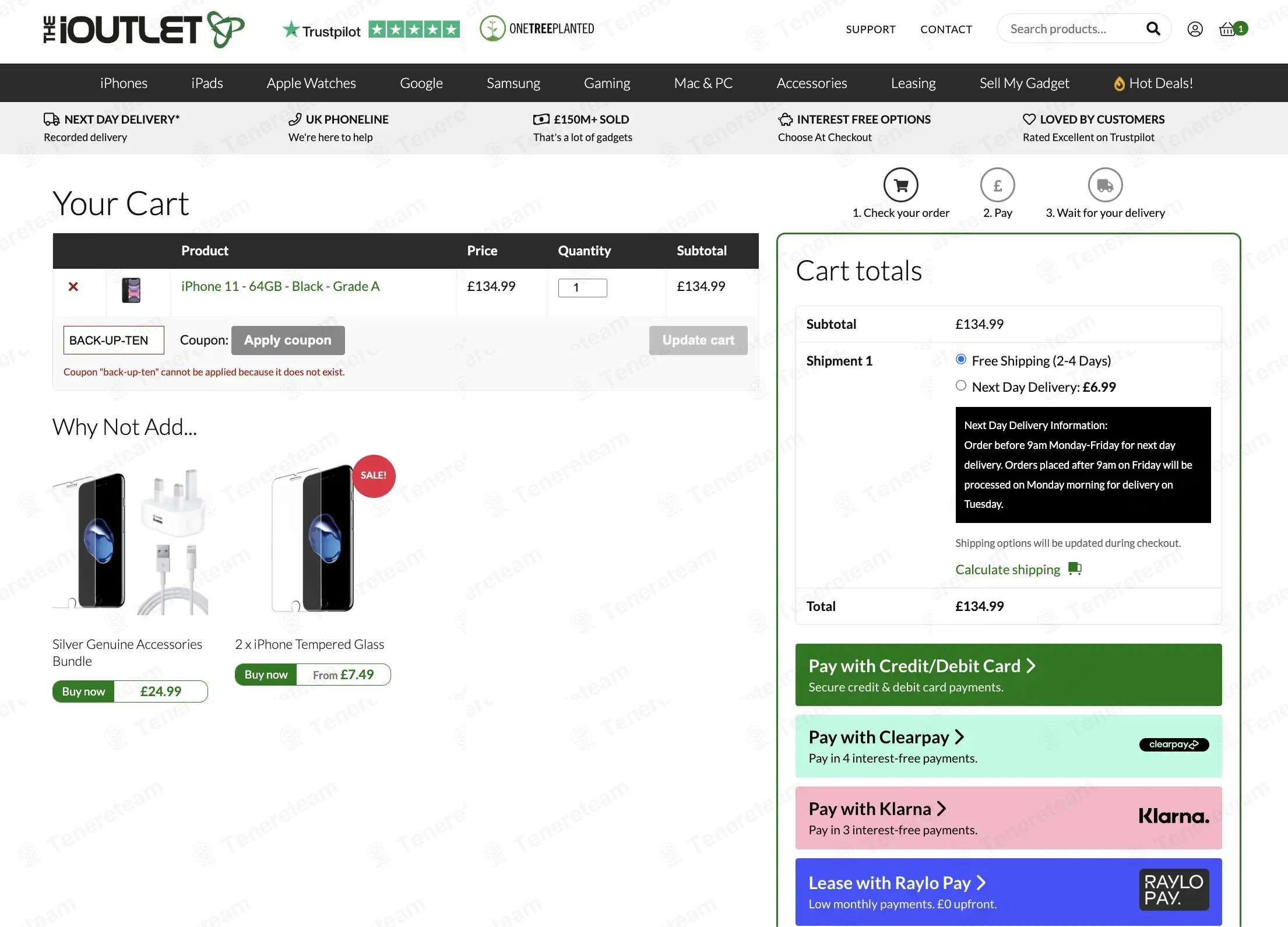Click the iOutlet logo
This screenshot has height=927, width=1288.
144,30
